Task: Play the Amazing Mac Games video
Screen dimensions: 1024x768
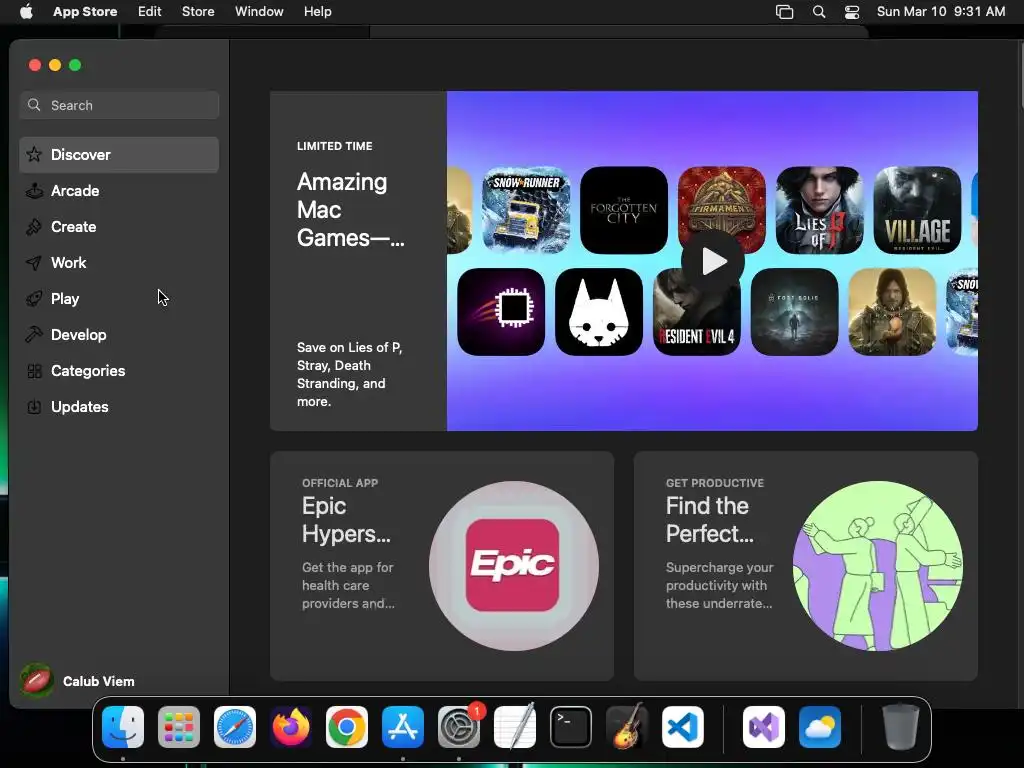Action: [x=712, y=261]
